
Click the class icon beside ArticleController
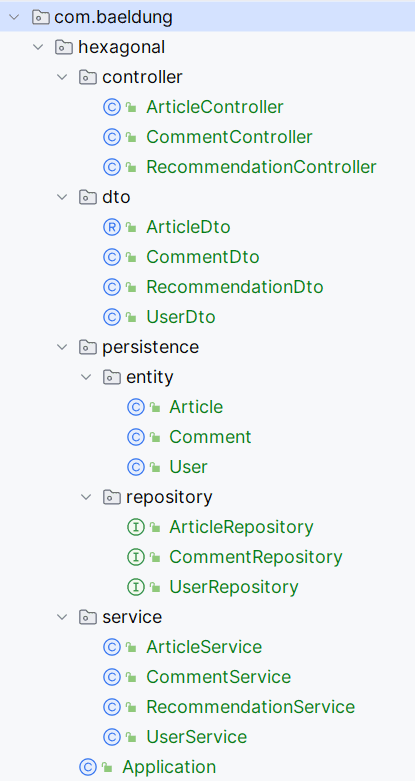[112, 107]
